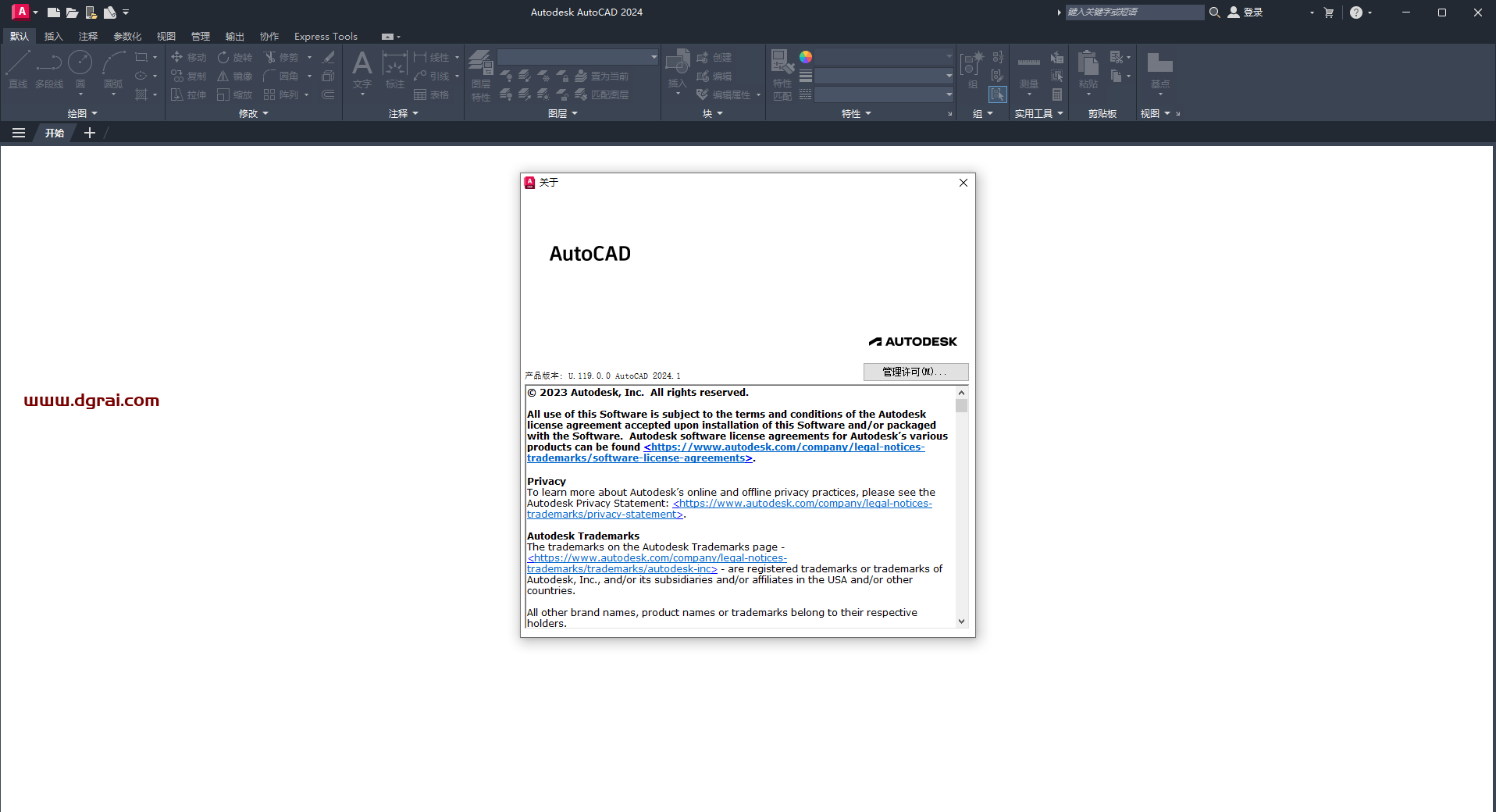Toggle group selection on/off button
This screenshot has width=1496, height=812.
998,94
